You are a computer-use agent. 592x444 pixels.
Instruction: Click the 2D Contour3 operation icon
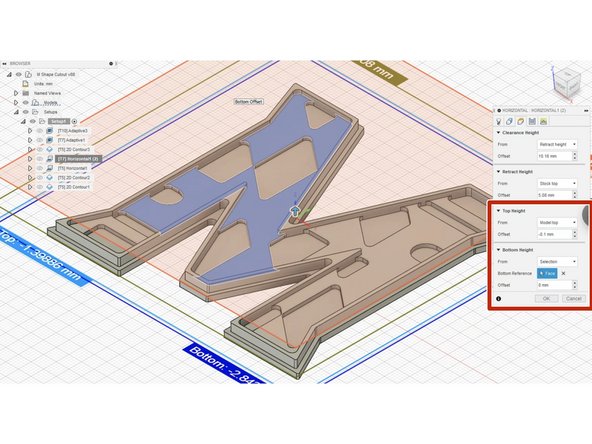click(x=49, y=150)
